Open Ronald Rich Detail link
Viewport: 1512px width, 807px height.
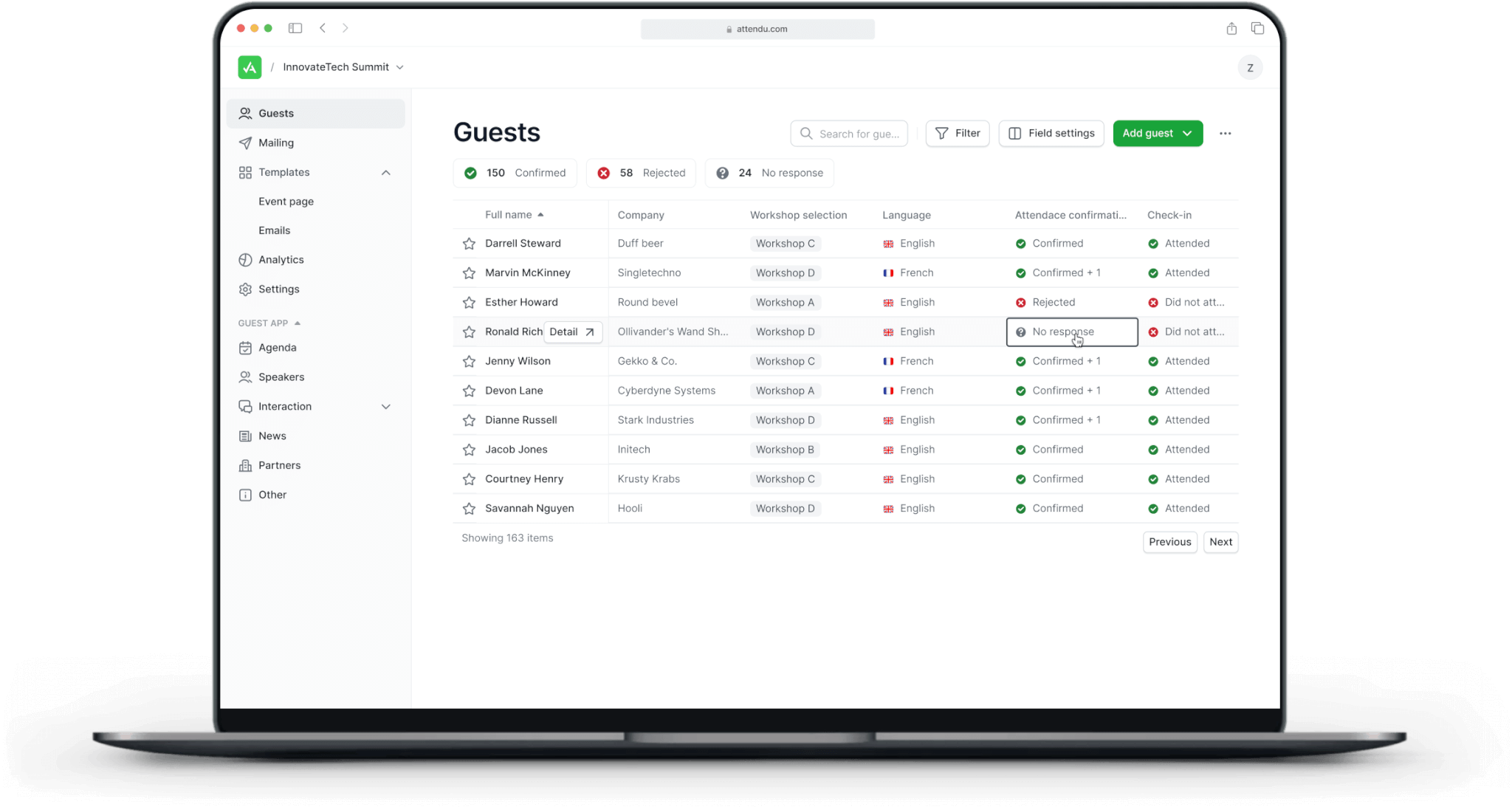tap(573, 332)
